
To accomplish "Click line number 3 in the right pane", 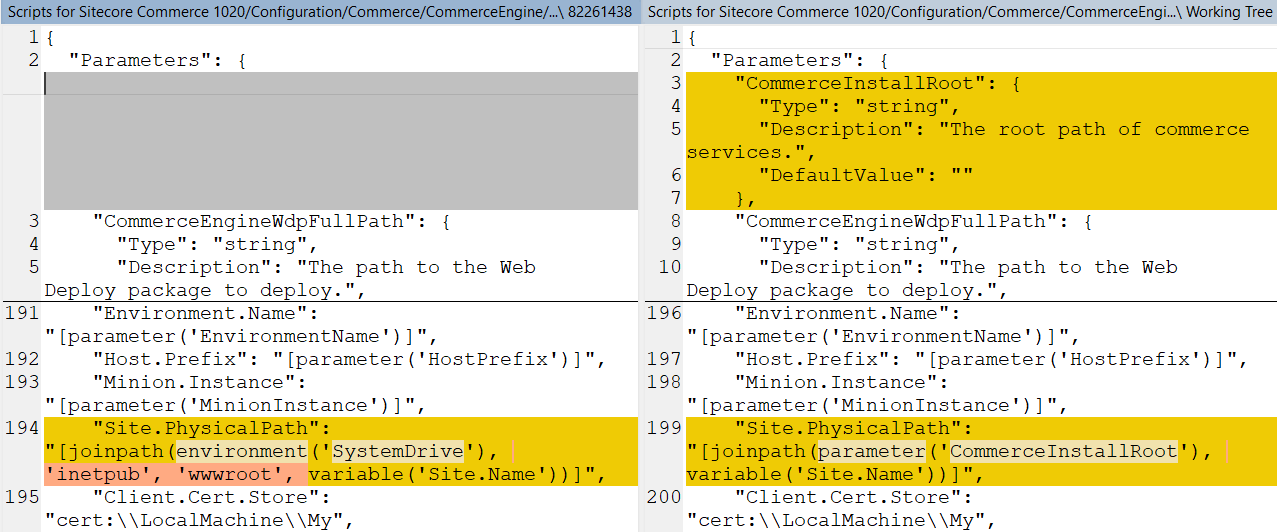I will click(x=675, y=83).
